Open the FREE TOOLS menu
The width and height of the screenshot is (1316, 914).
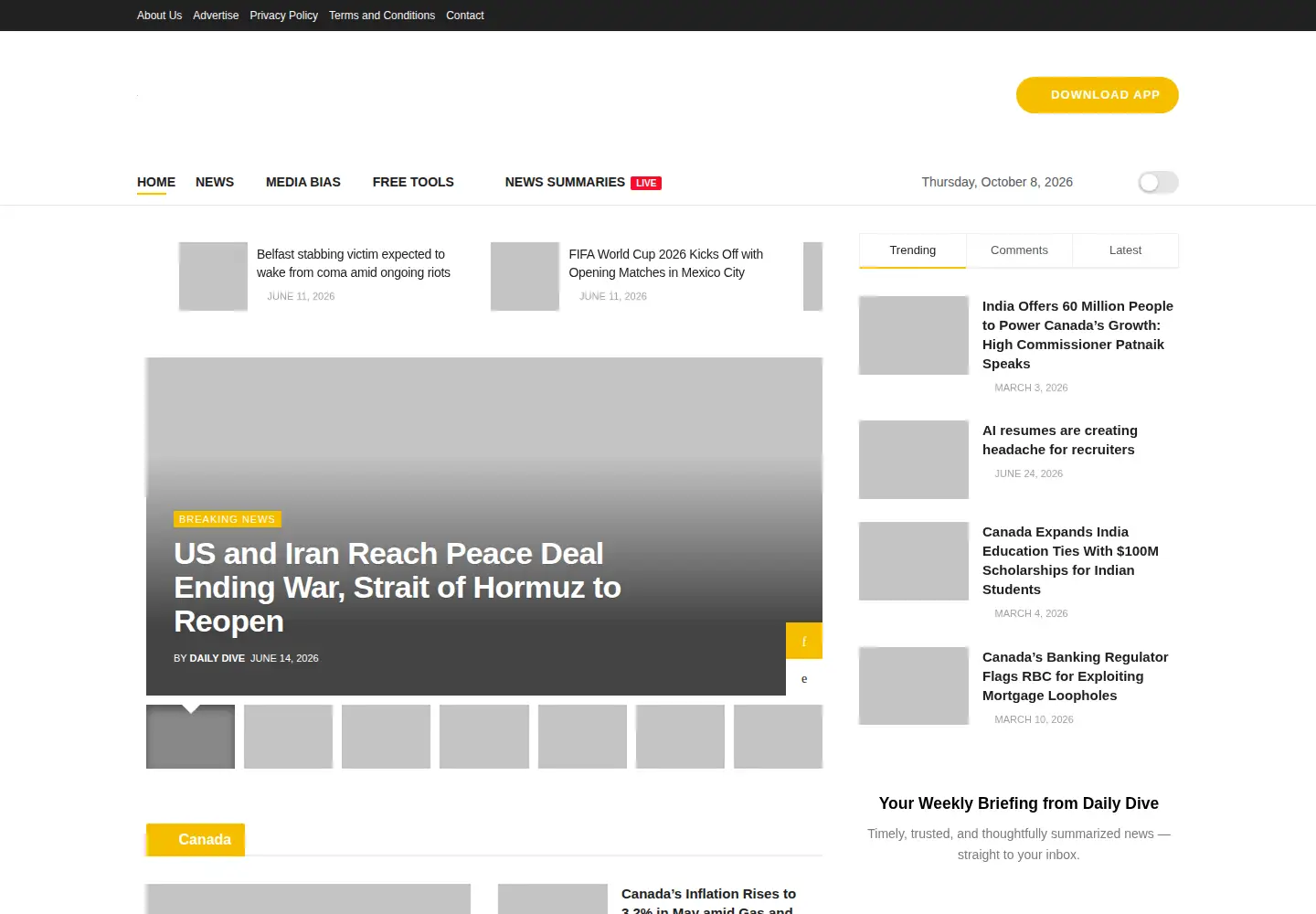(413, 182)
